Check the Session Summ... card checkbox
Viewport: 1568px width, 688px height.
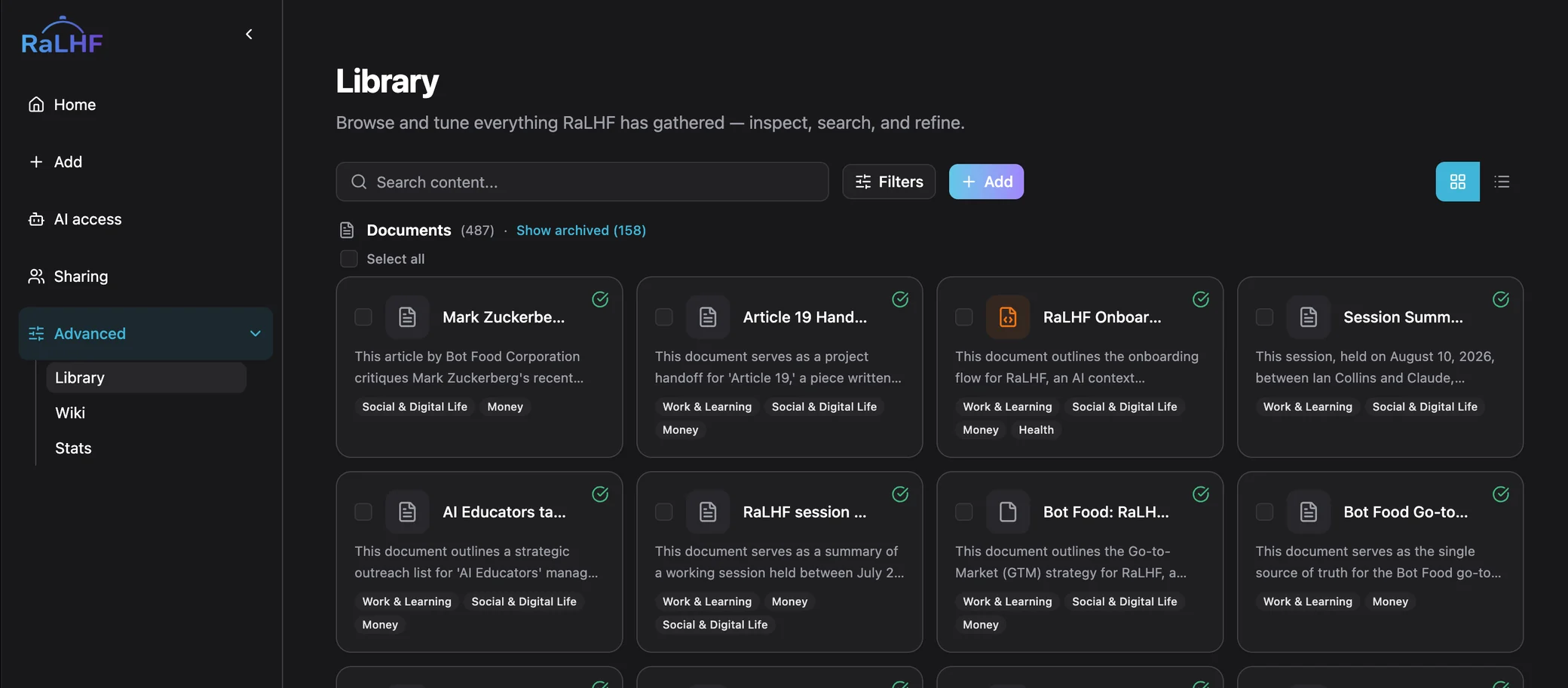click(1265, 317)
